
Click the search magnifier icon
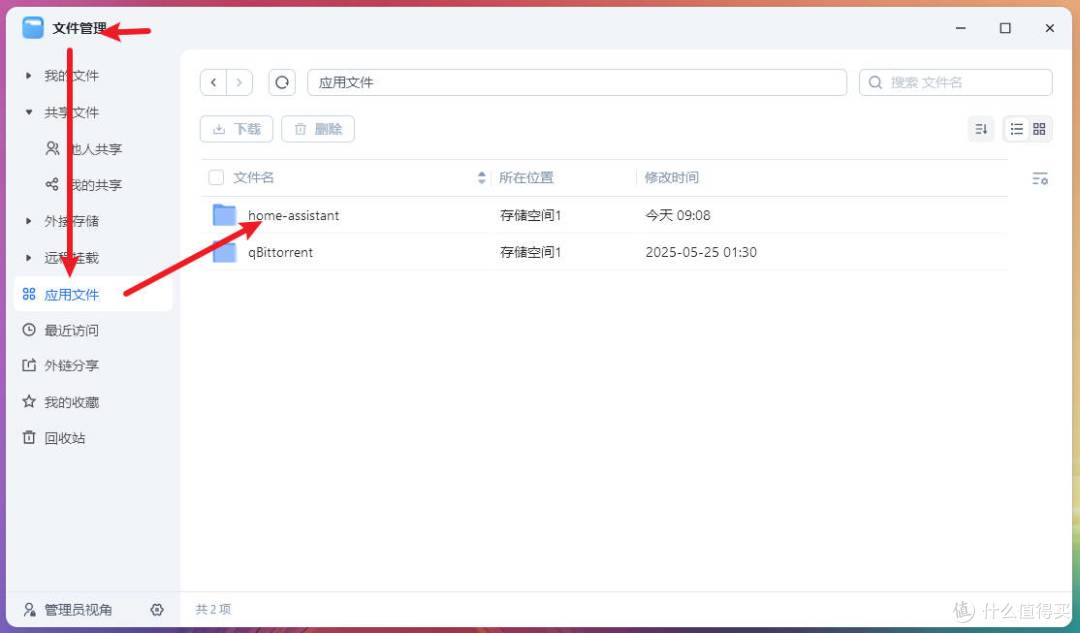875,83
